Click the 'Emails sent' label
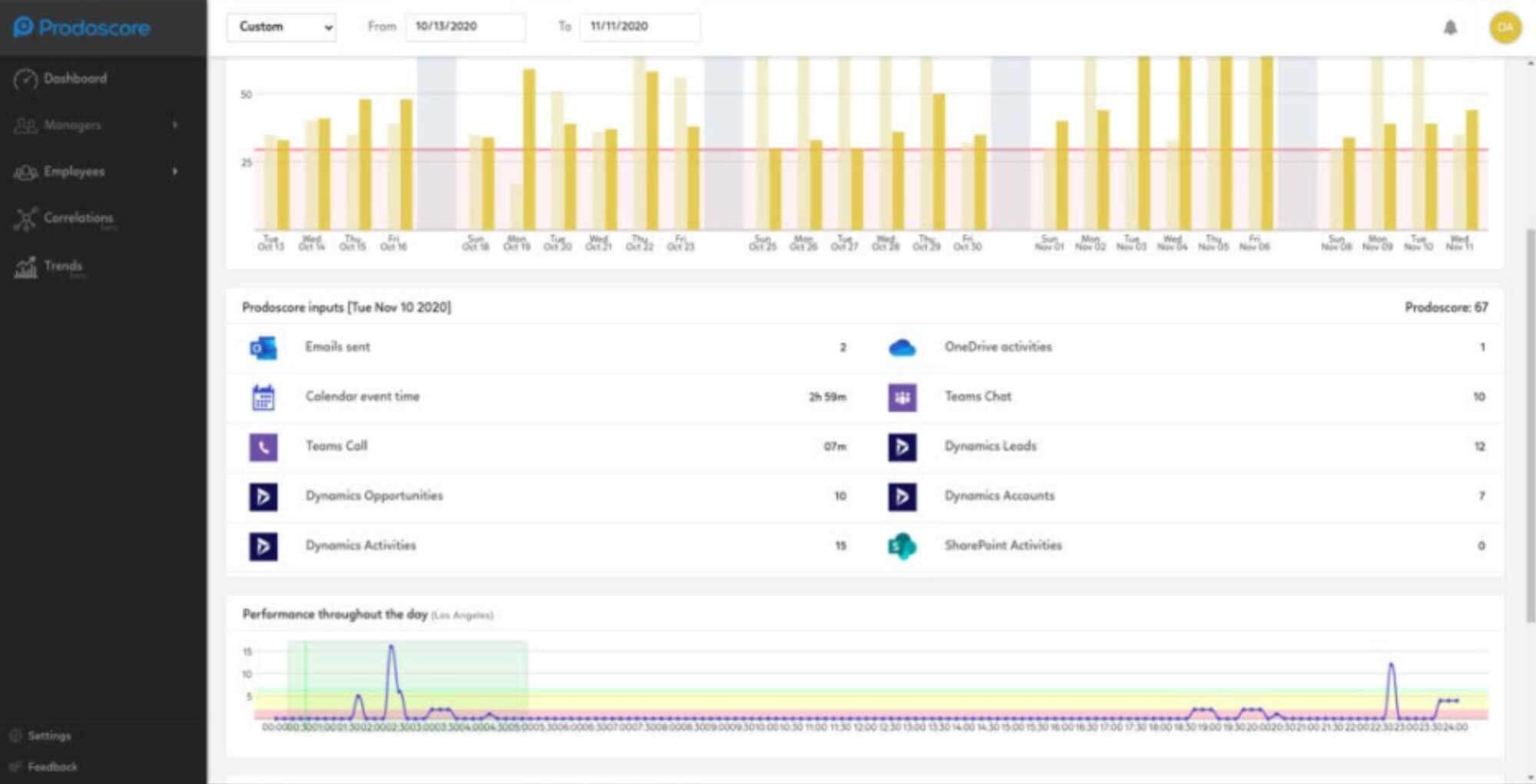This screenshot has width=1536, height=784. coord(338,347)
